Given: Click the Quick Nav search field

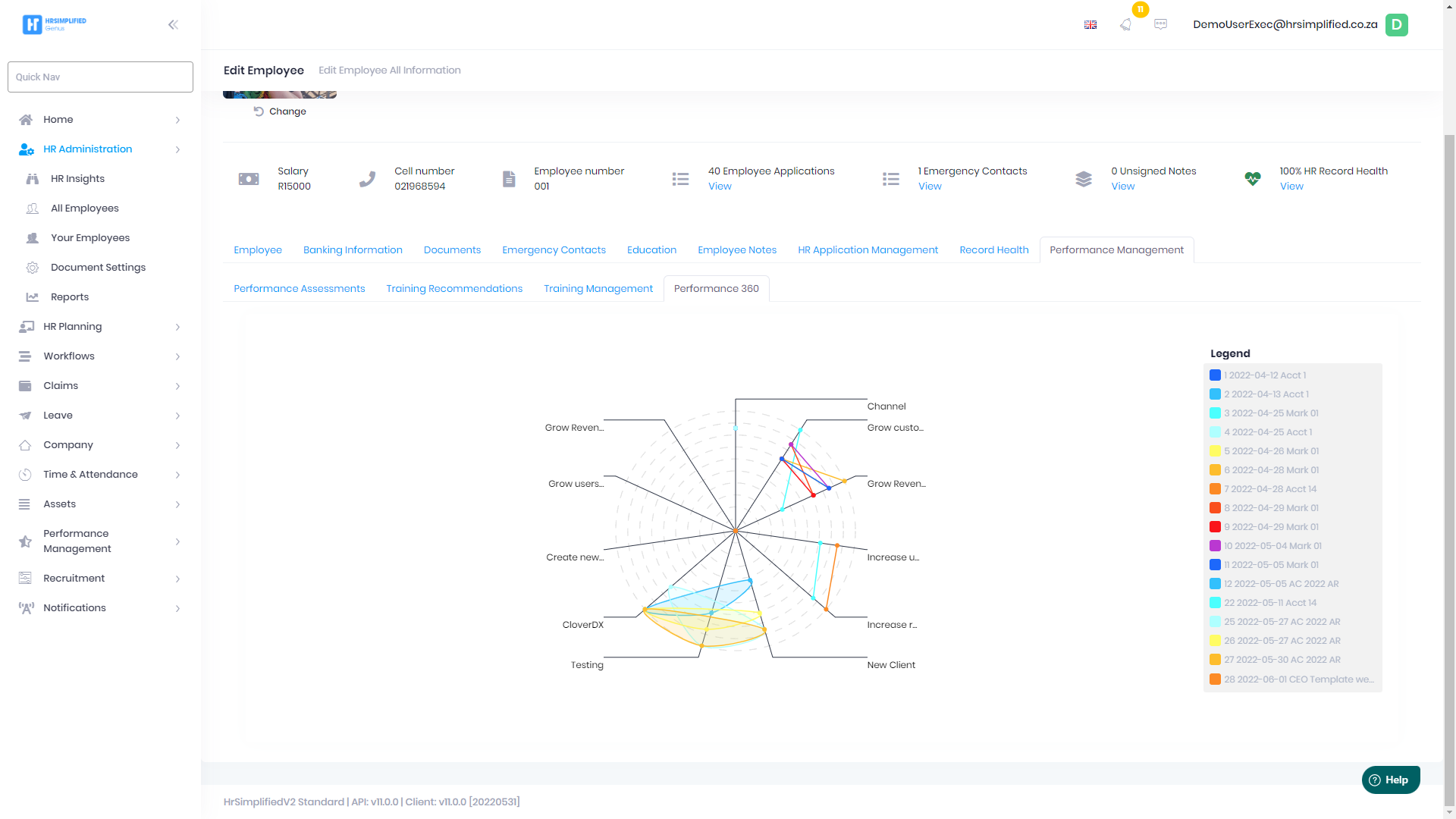Looking at the screenshot, I should point(100,77).
